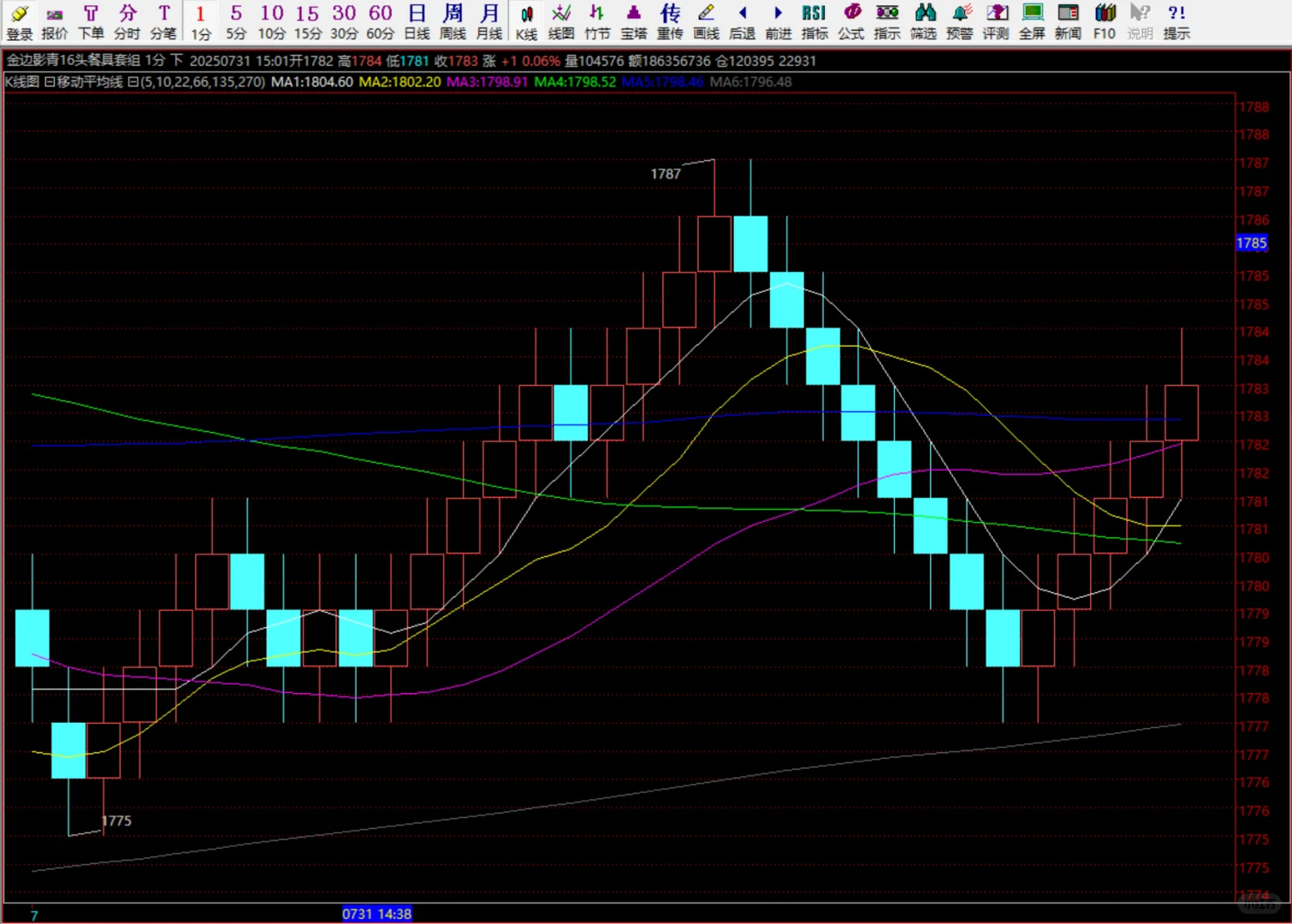Click the 移动平均线 indicator name

90,82
